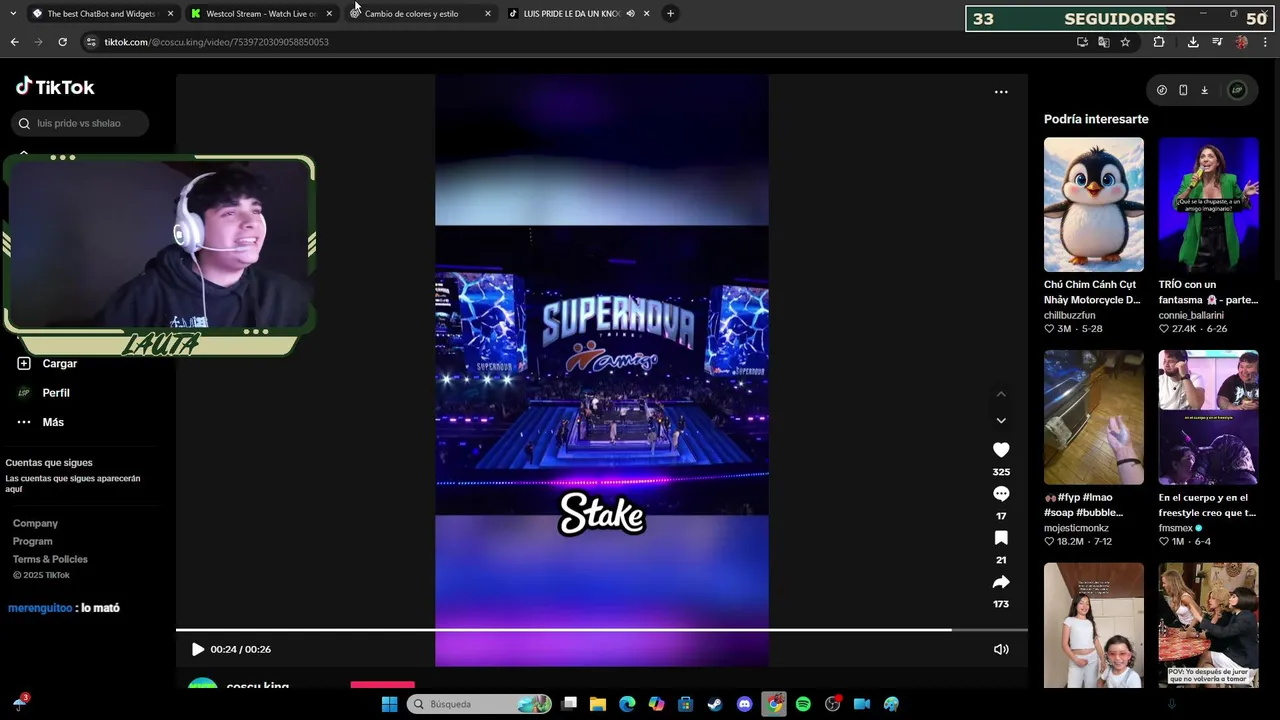Screen dimensions: 1280x720
Task: Go to Perfil in the sidebar
Action: tap(44, 393)
